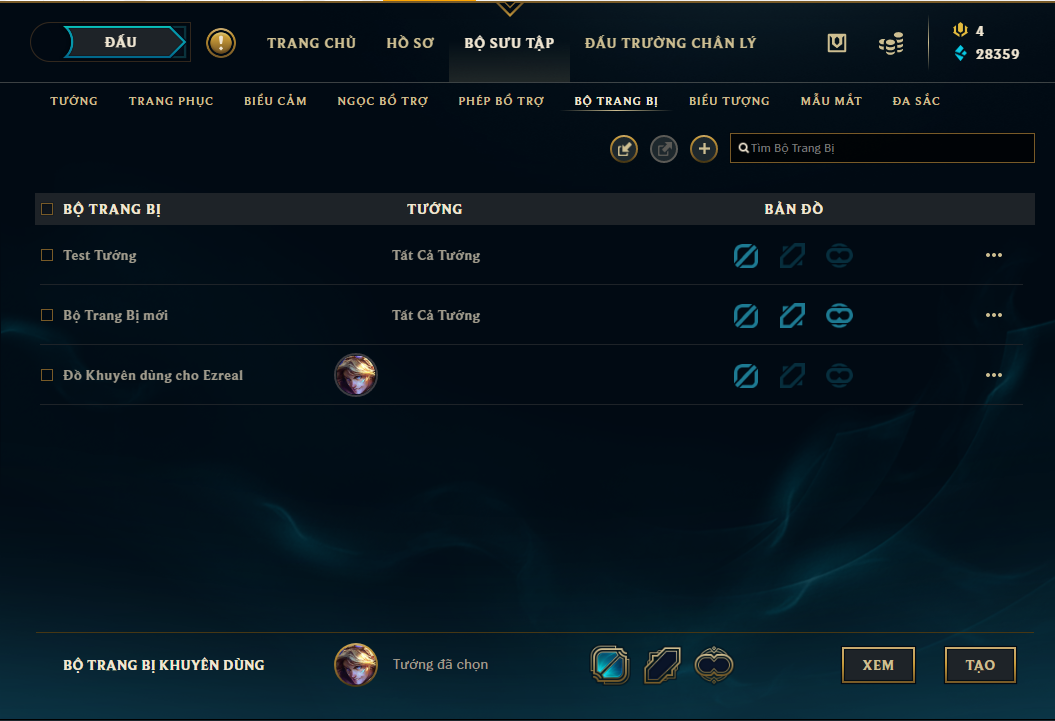
Task: Click the import item set icon
Action: (624, 149)
